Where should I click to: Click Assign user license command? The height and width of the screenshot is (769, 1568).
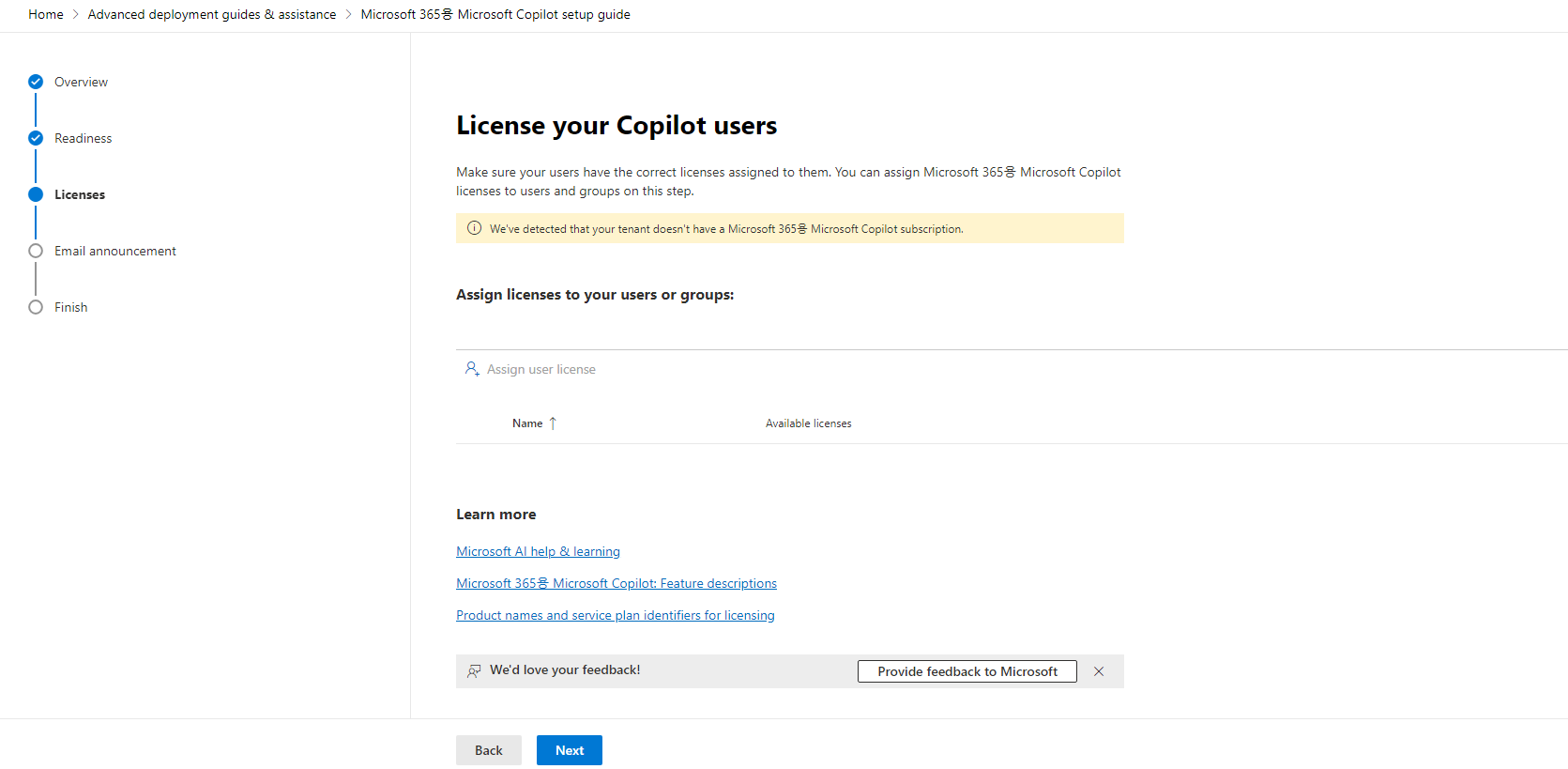[530, 369]
